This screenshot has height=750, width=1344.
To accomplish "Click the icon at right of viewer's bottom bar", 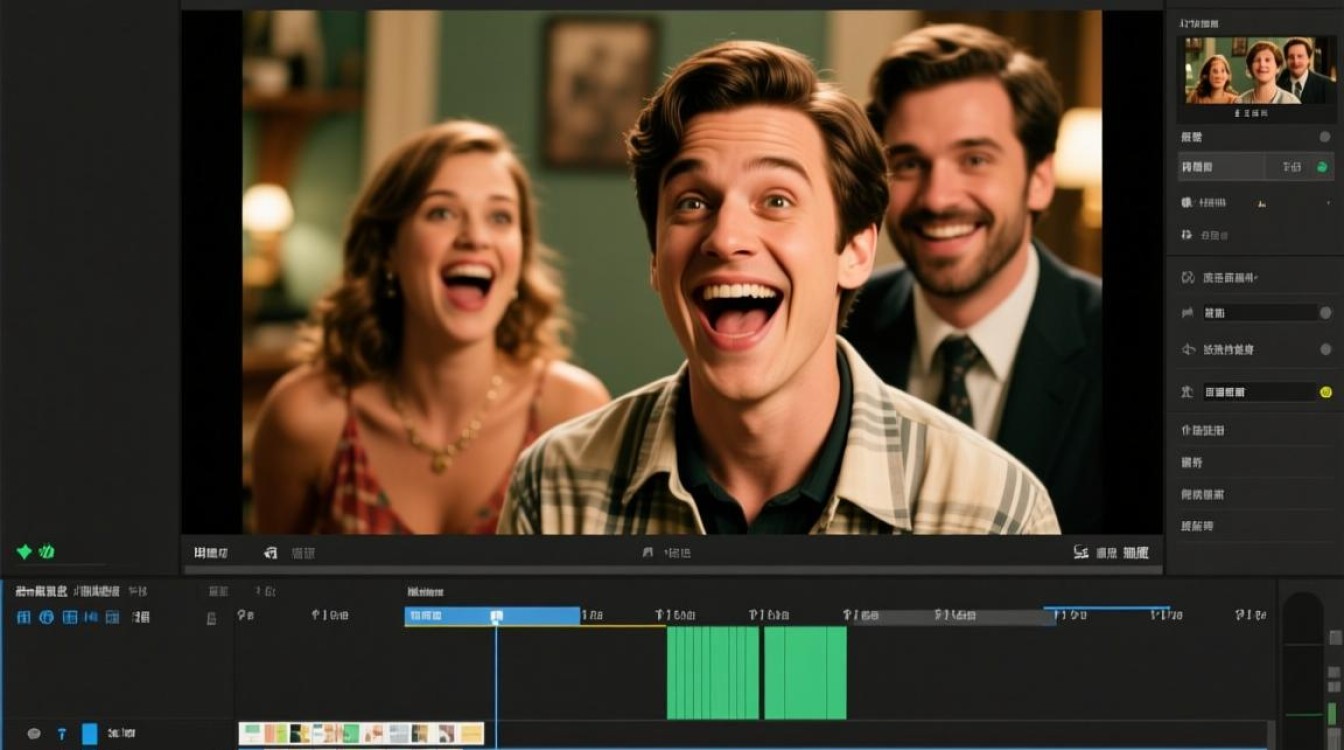I will pyautogui.click(x=1080, y=552).
